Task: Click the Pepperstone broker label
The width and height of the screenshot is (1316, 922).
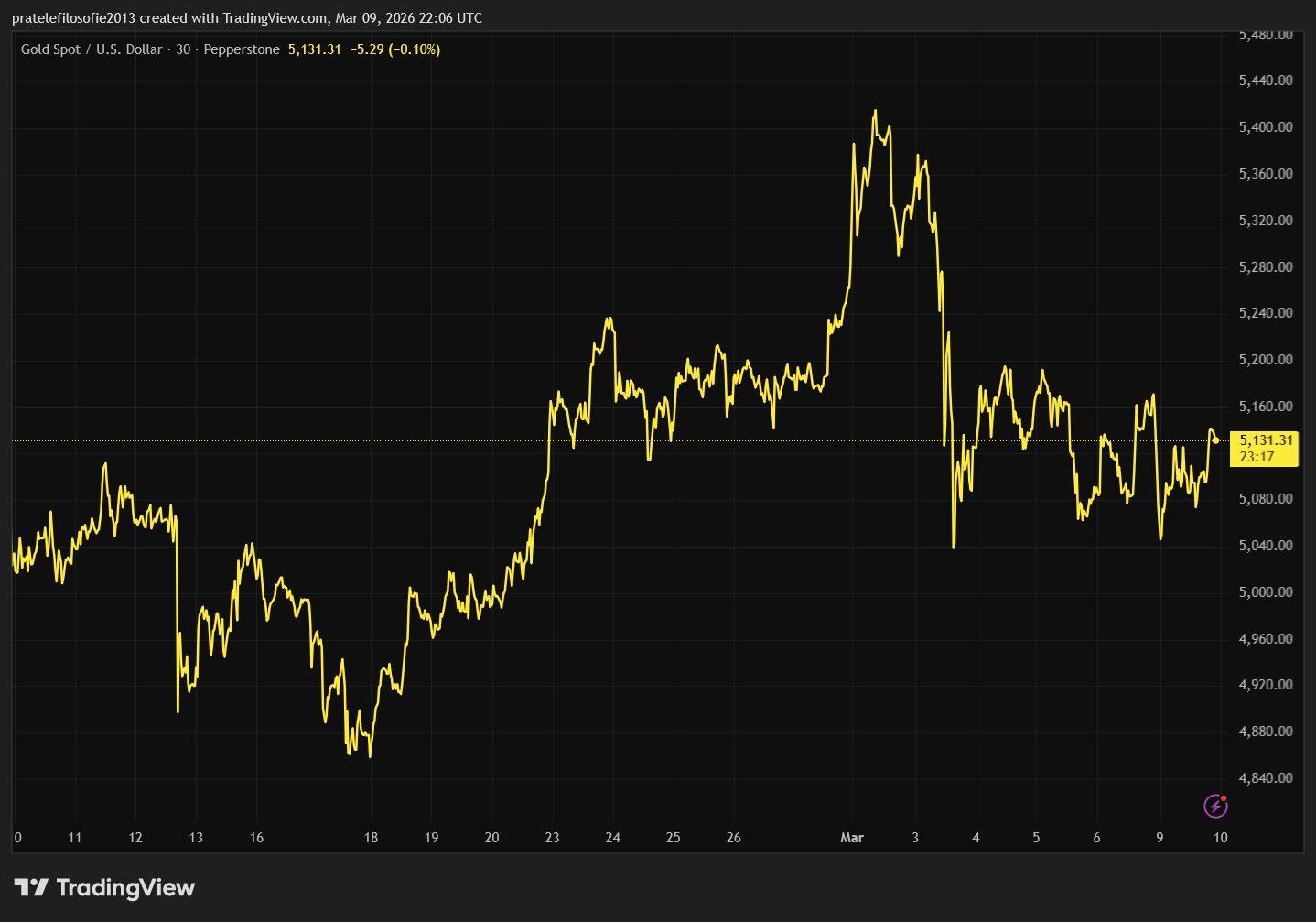Action: [242, 49]
